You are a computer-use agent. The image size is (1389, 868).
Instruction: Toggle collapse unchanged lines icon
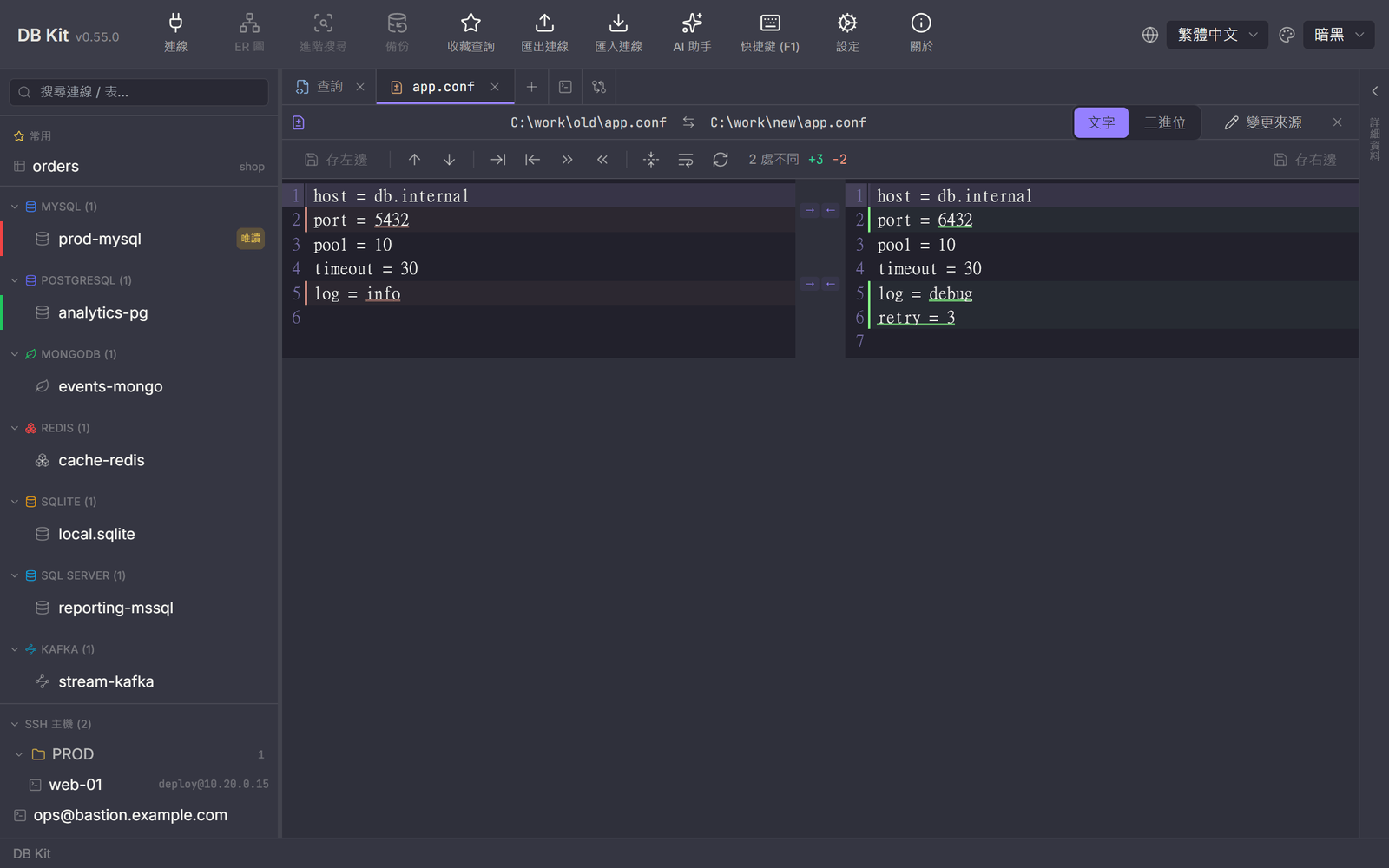(651, 160)
